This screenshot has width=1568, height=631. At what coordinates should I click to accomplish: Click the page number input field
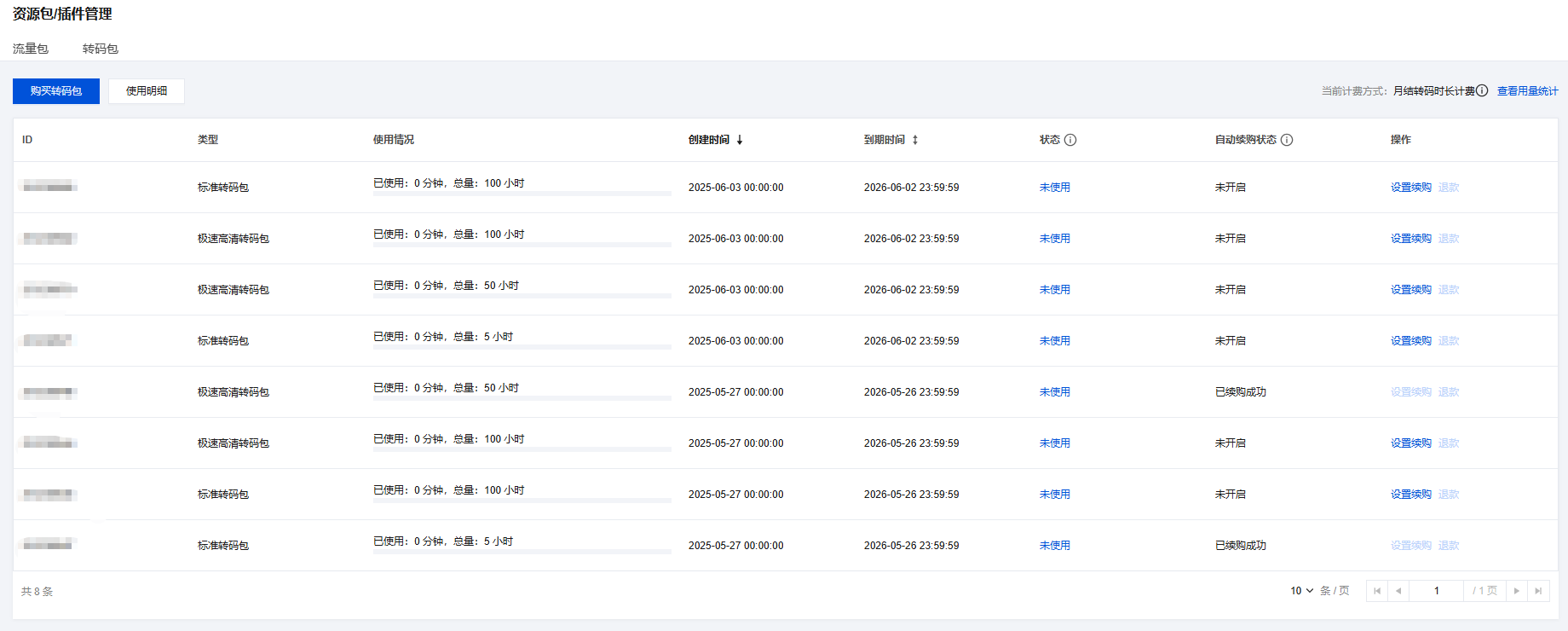pos(1436,591)
